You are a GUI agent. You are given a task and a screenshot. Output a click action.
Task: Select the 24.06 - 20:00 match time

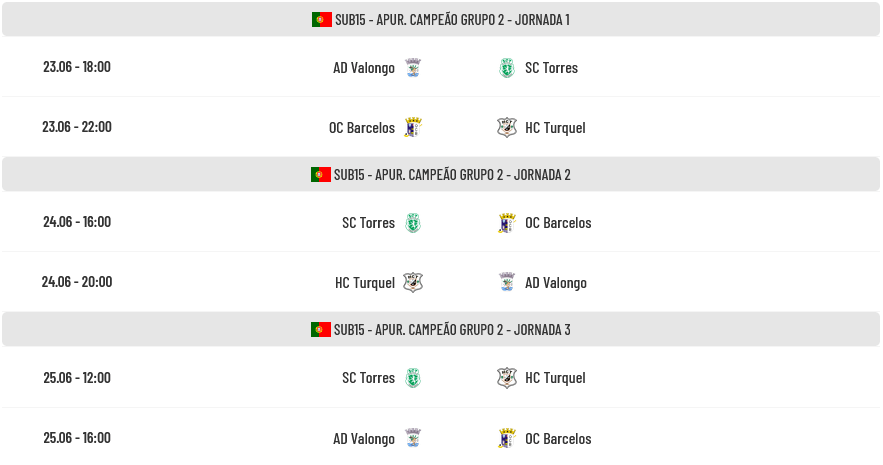pos(77,281)
